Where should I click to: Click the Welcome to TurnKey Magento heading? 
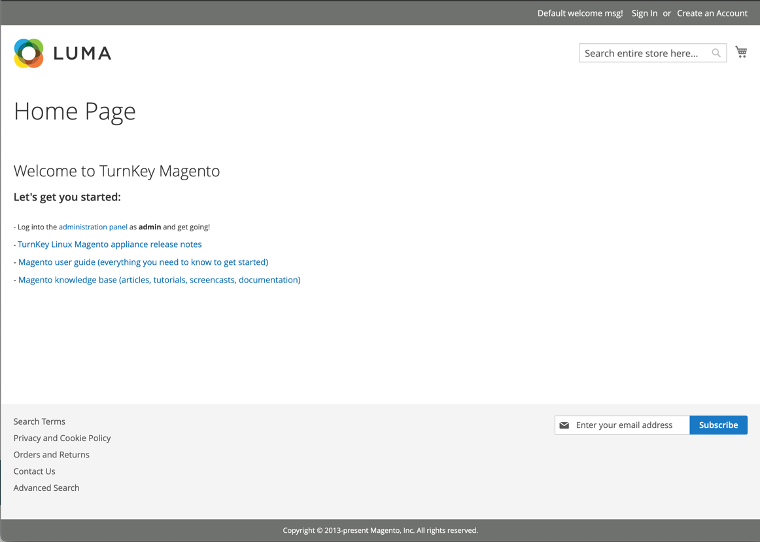click(116, 171)
